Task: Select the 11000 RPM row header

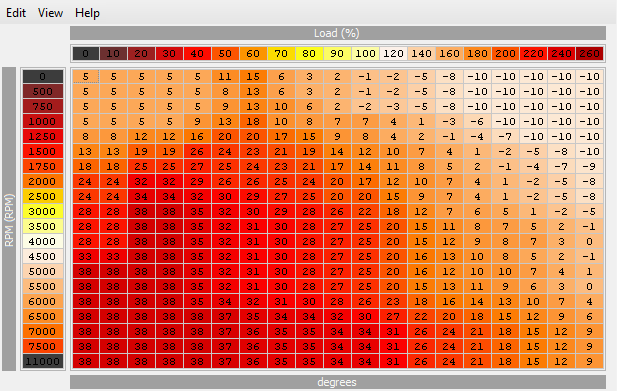Action: 42,361
